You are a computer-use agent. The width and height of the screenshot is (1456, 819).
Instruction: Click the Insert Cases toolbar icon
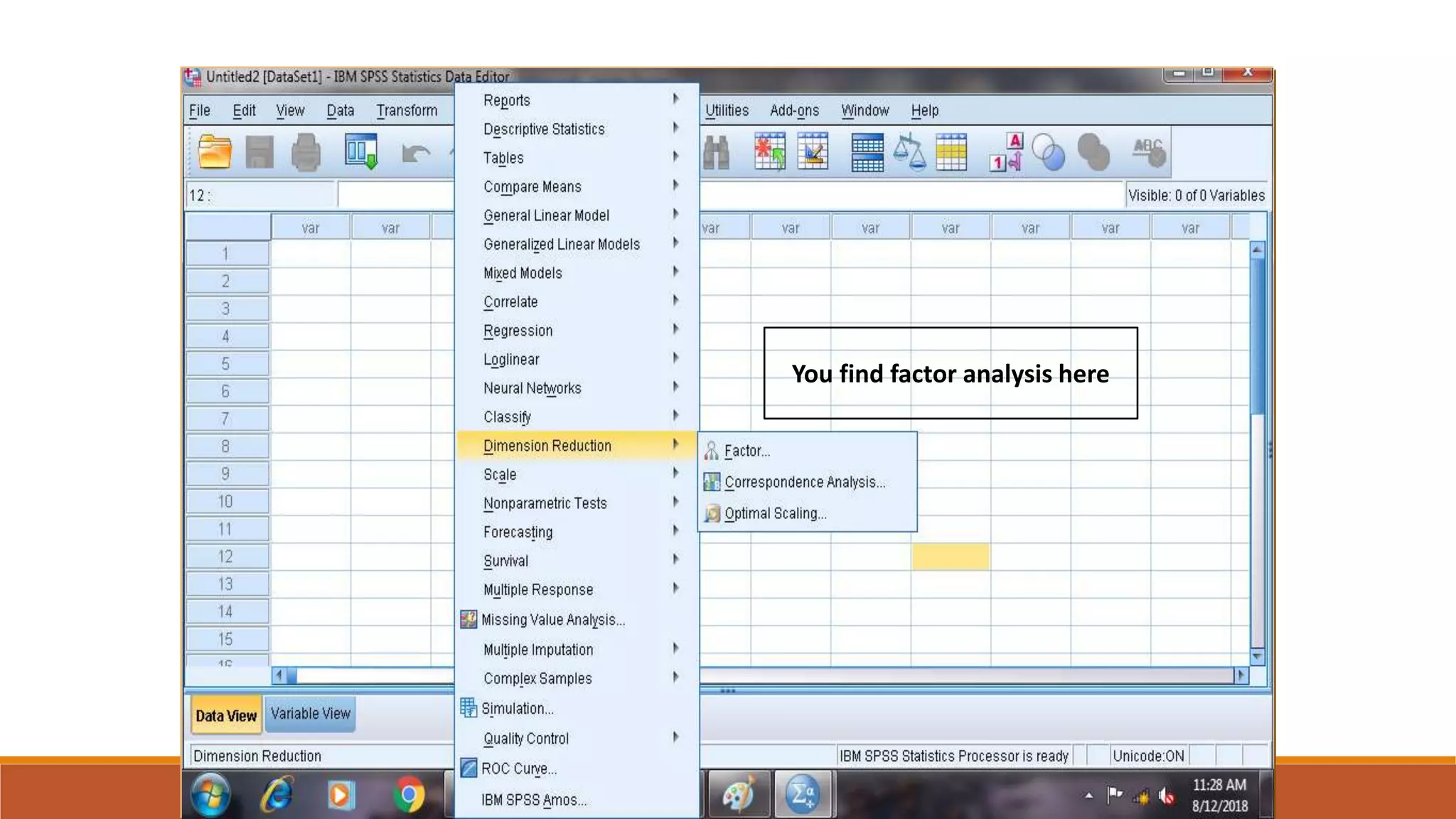770,151
